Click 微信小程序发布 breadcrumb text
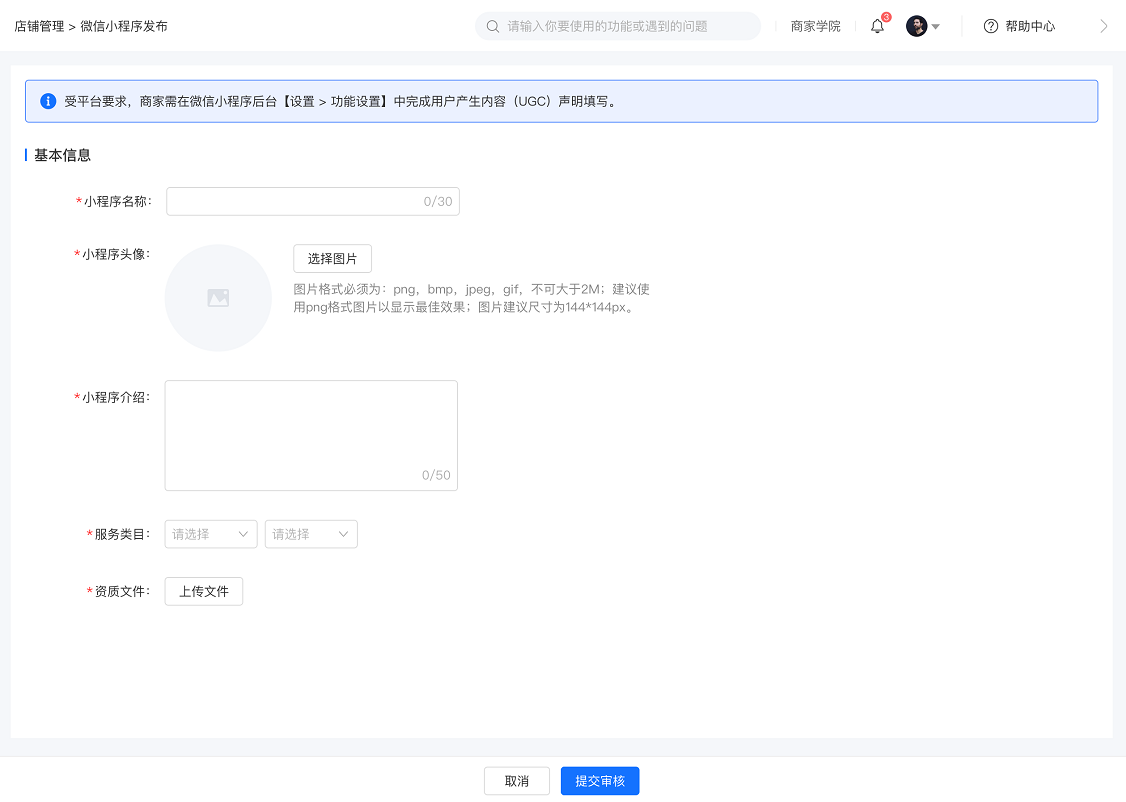The height and width of the screenshot is (802, 1126). [x=124, y=27]
